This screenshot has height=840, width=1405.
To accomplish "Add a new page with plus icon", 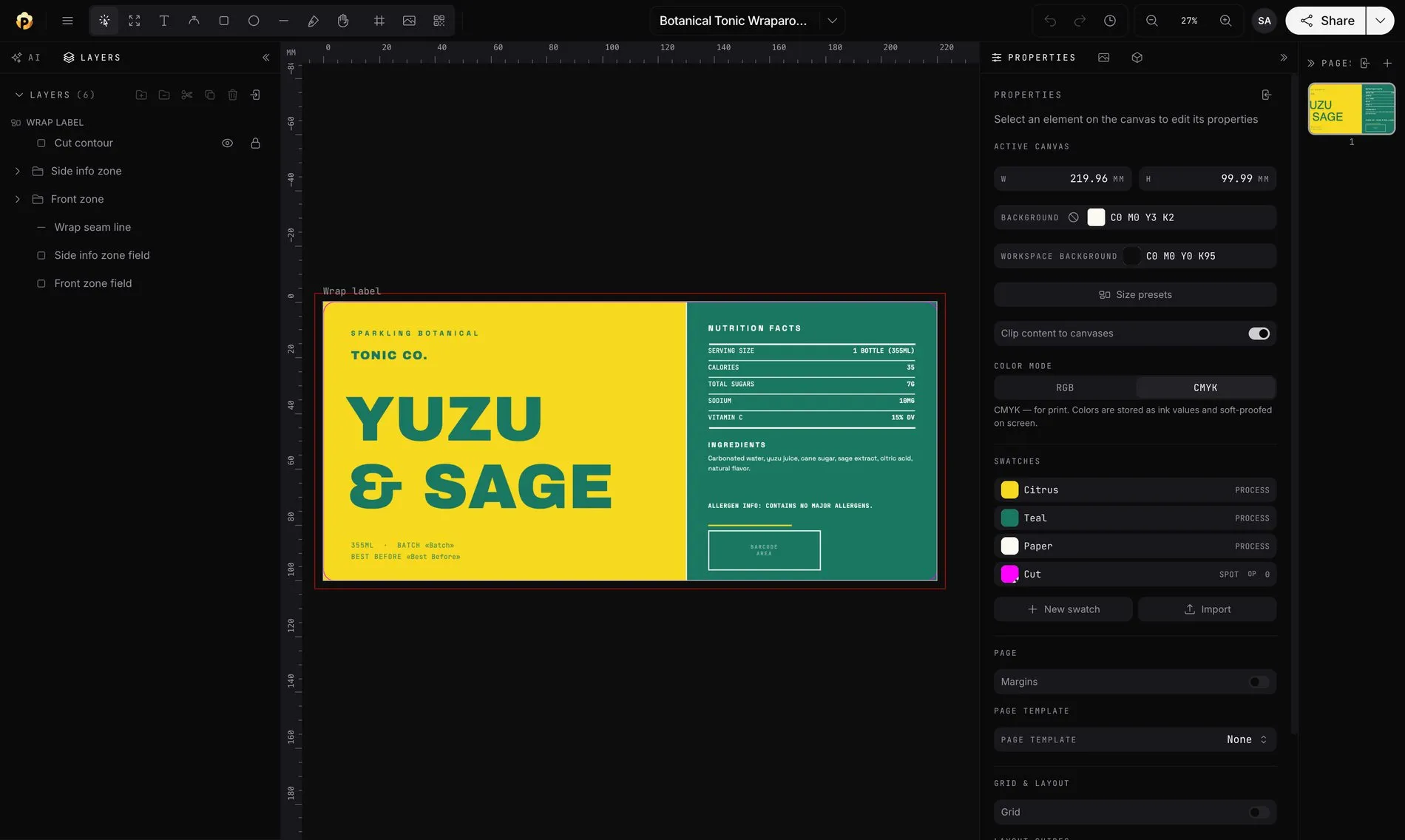I will tap(1387, 63).
